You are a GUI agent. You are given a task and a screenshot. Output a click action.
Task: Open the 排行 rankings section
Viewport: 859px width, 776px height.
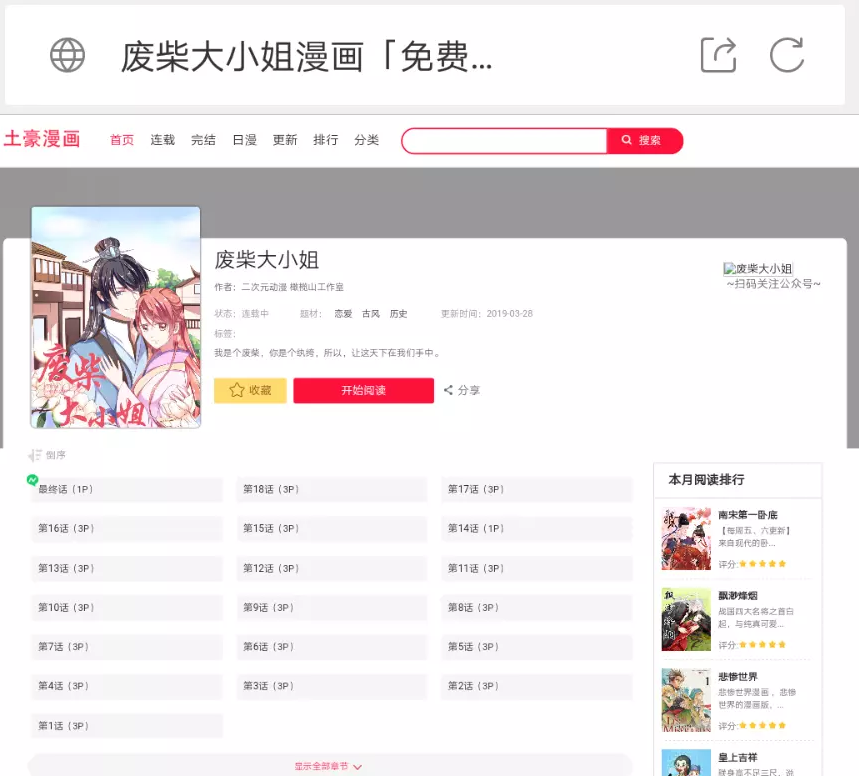326,140
